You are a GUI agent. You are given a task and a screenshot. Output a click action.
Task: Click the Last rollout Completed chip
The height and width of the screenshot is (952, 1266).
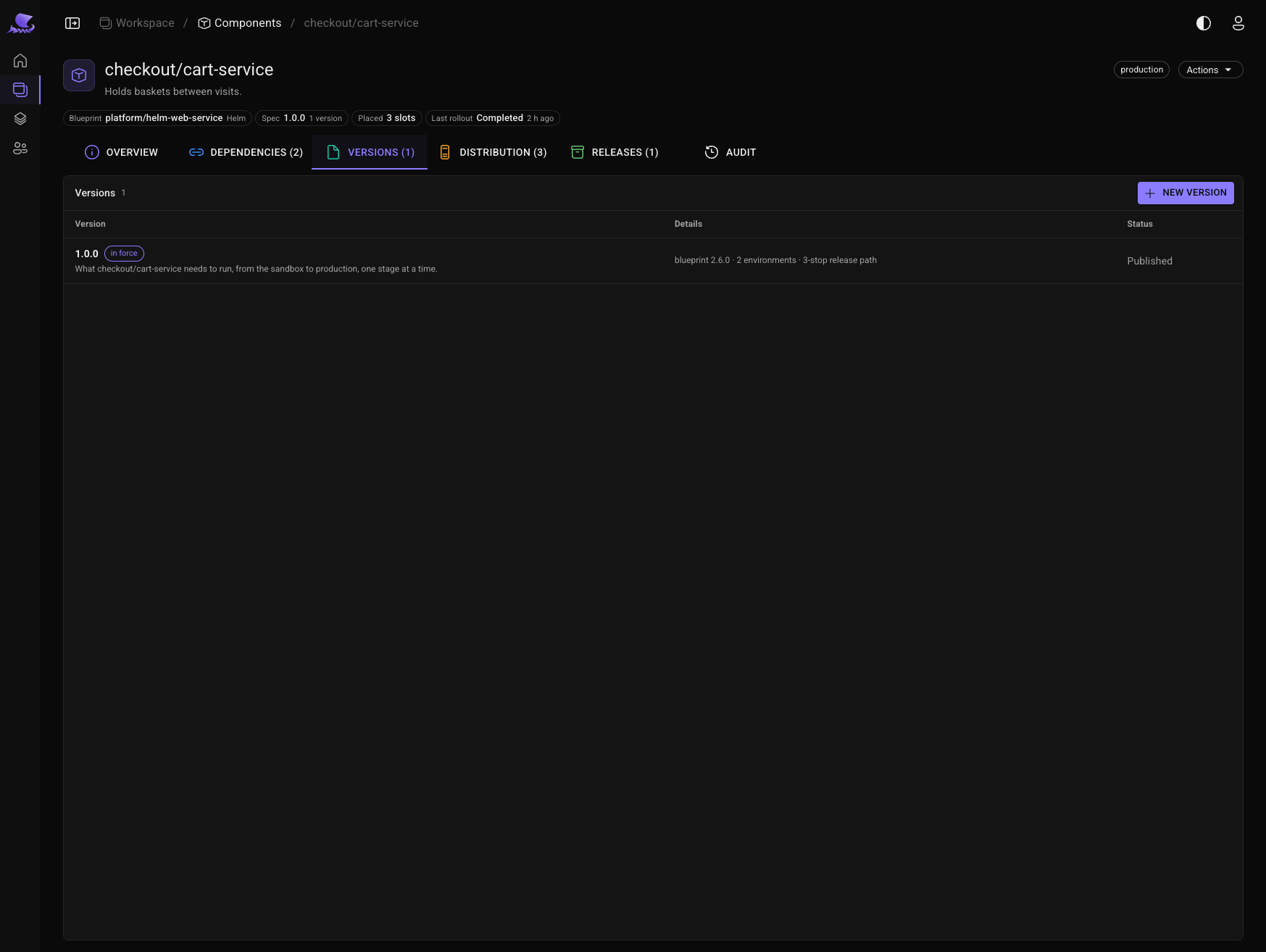pyautogui.click(x=493, y=118)
